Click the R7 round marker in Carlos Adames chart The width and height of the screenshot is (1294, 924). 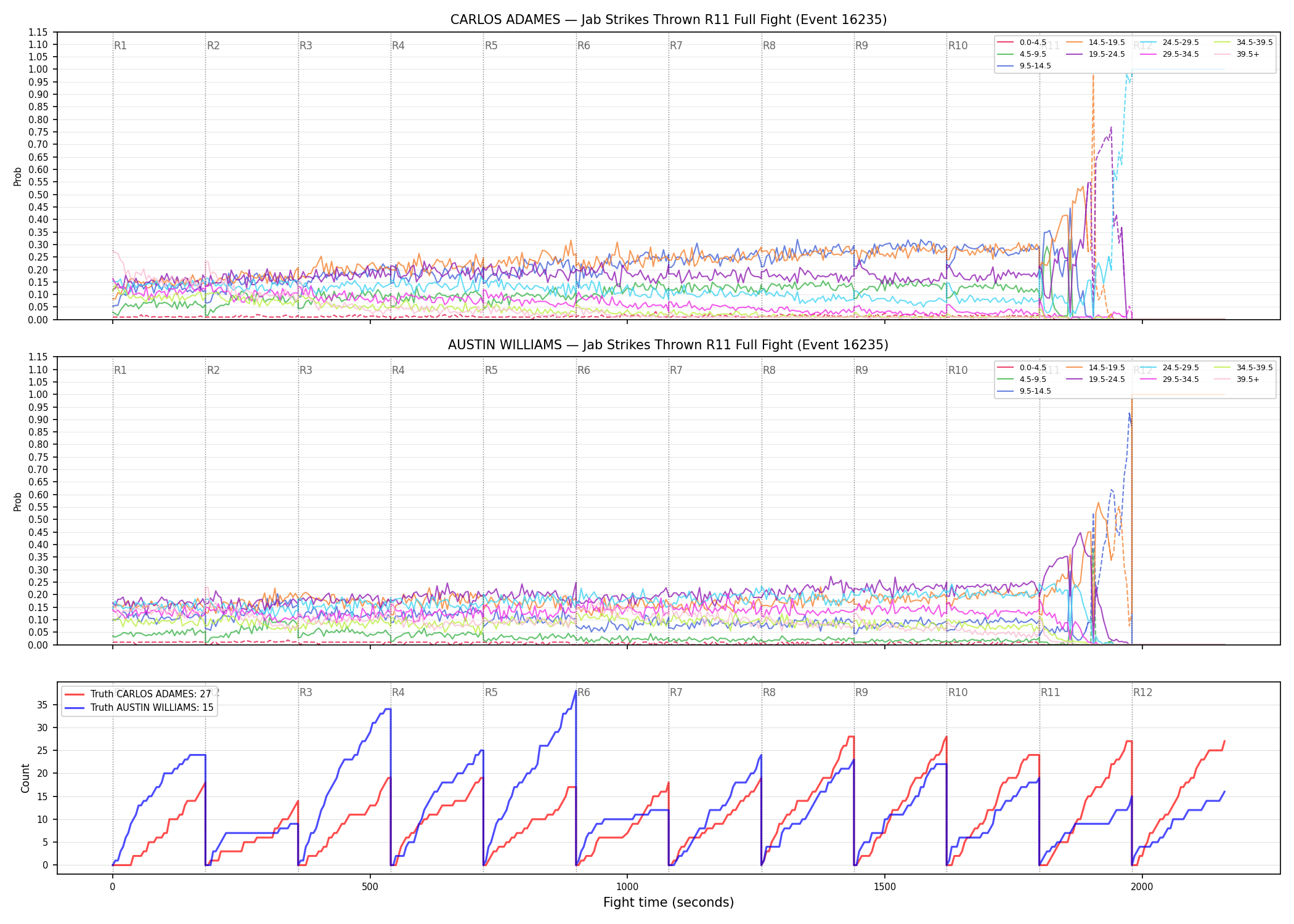click(676, 46)
